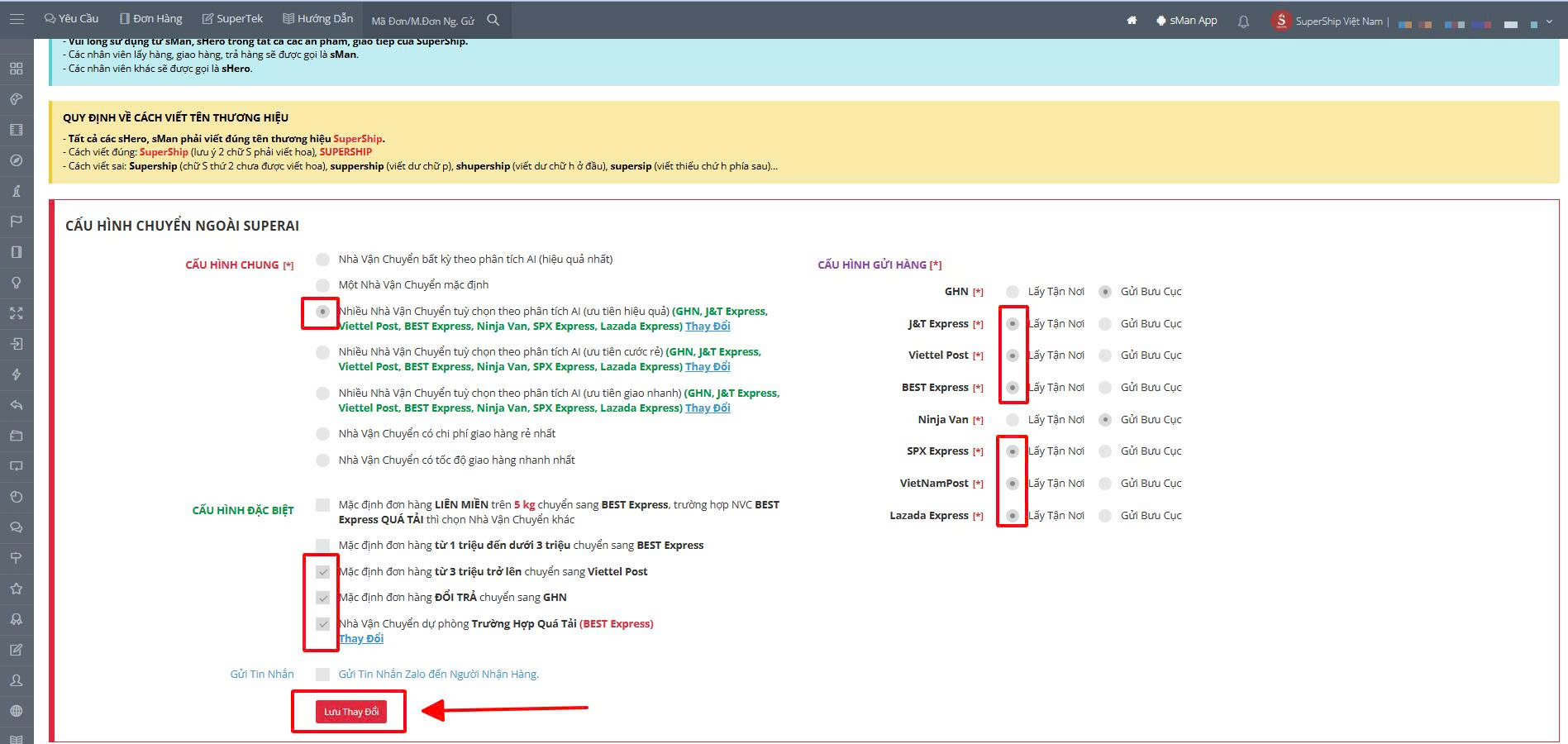The height and width of the screenshot is (744, 1568).
Task: Expand the account dropdown chevron
Action: click(1551, 24)
